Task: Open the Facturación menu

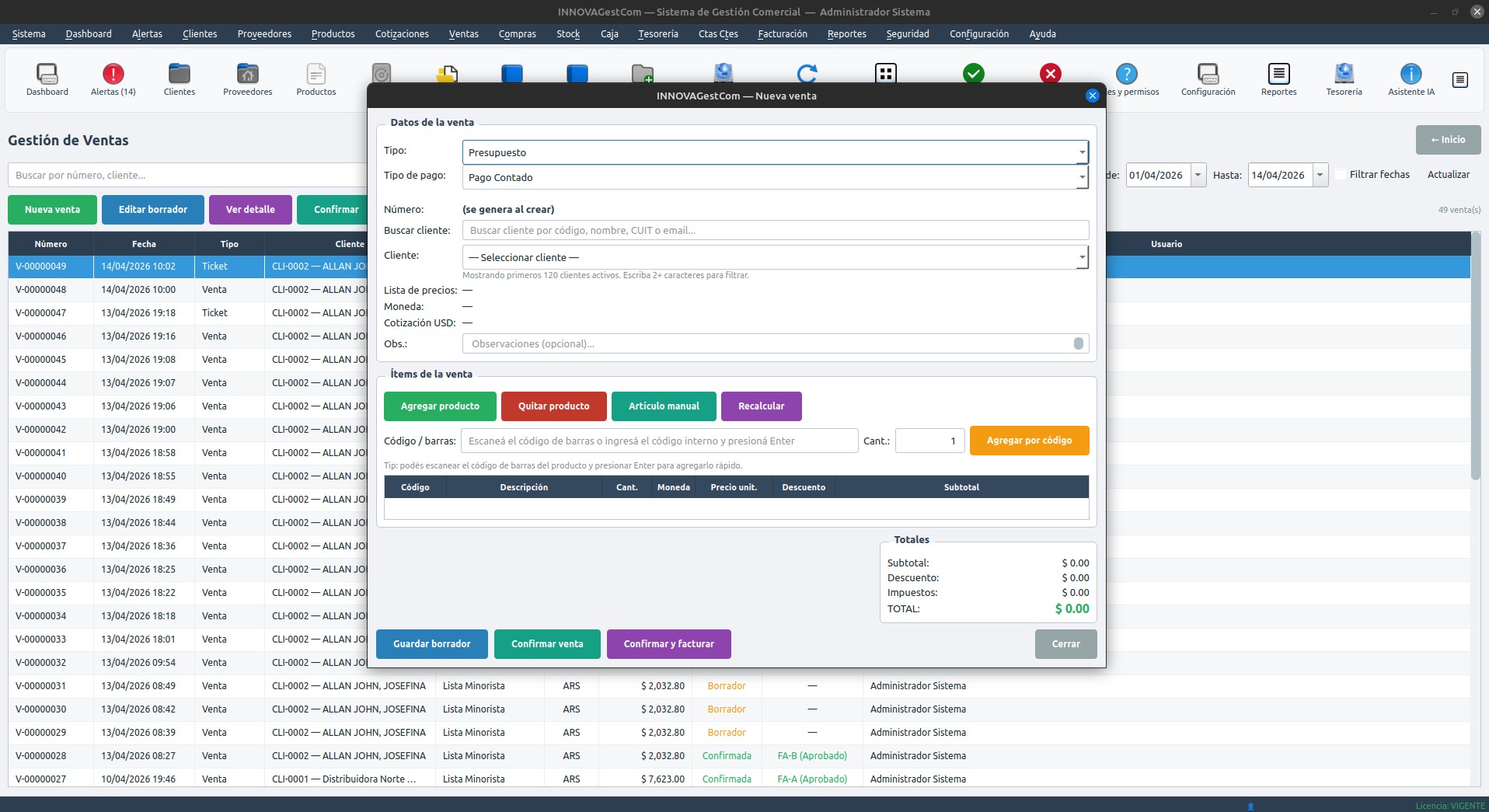Action: point(782,34)
